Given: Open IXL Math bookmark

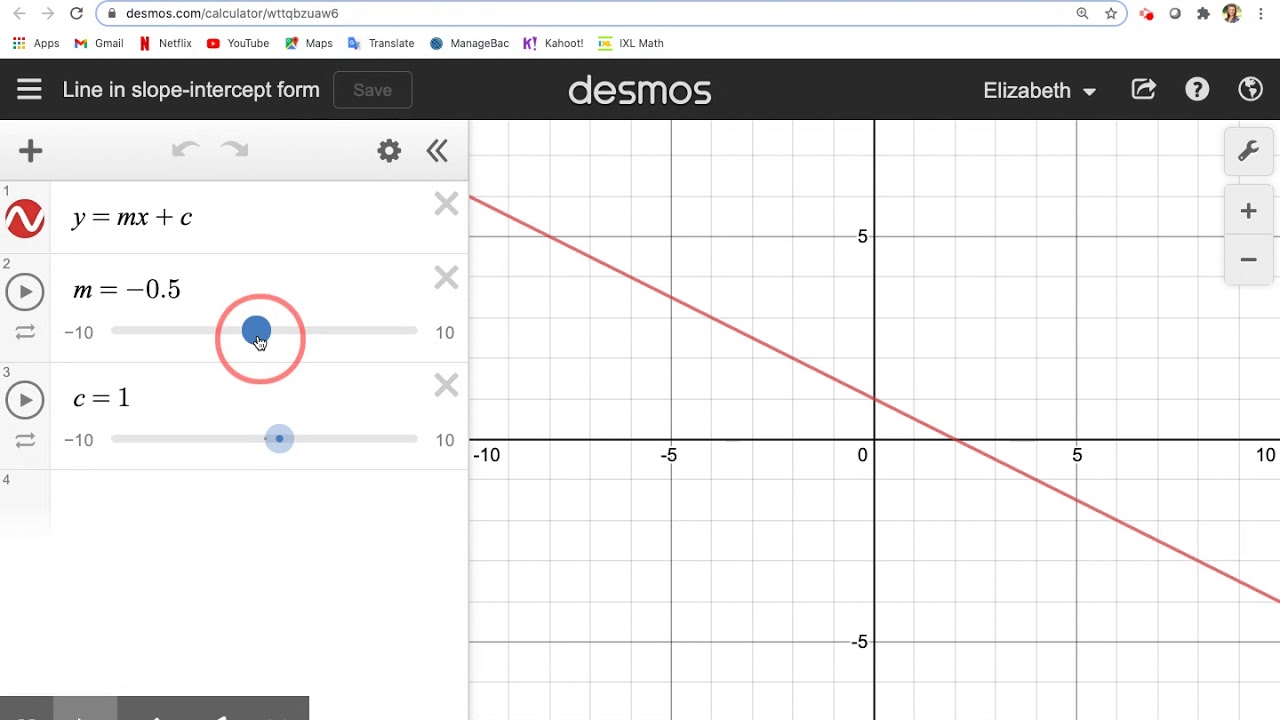Looking at the screenshot, I should (x=631, y=43).
